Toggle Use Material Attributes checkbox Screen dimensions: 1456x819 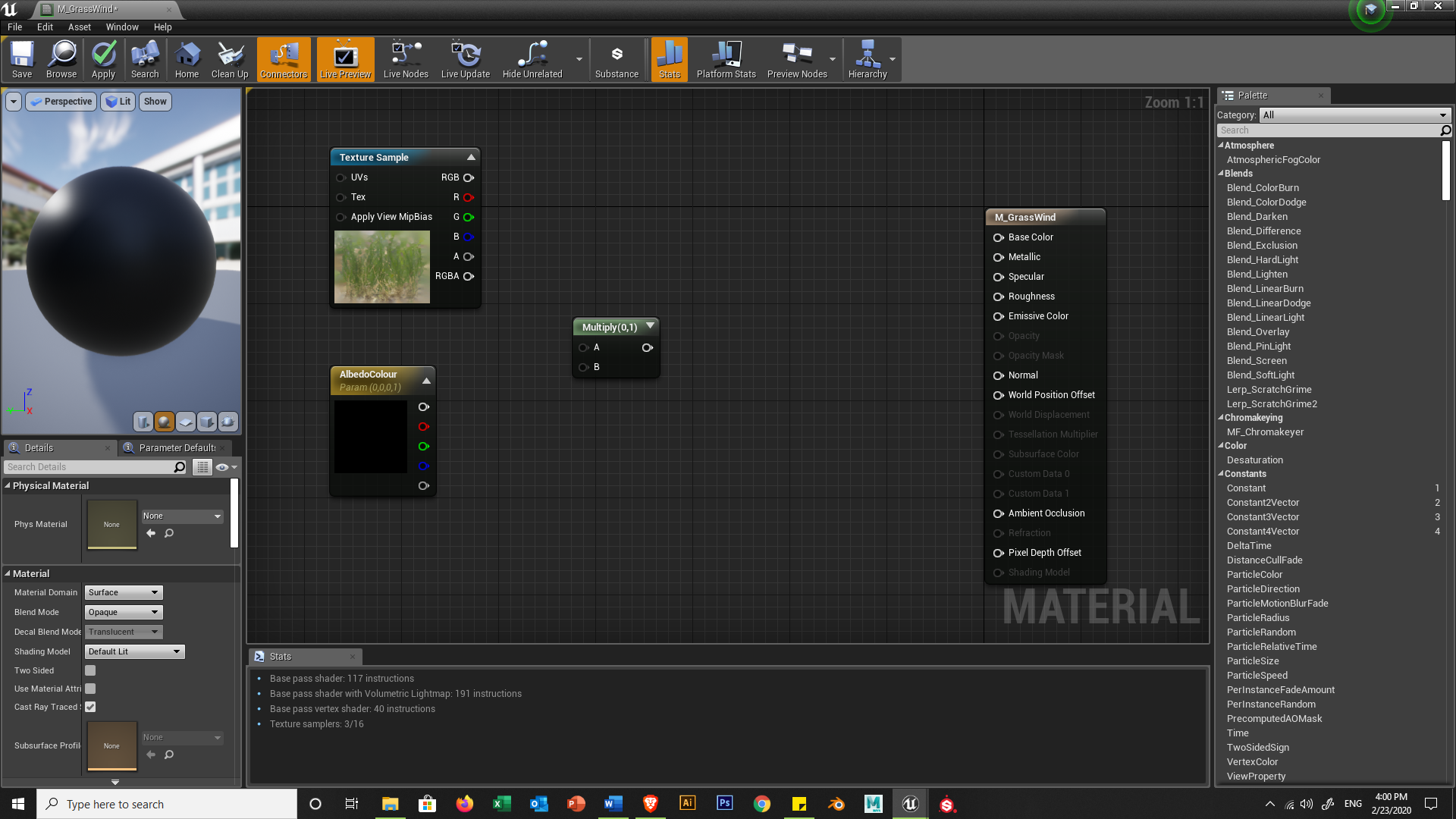click(x=90, y=689)
